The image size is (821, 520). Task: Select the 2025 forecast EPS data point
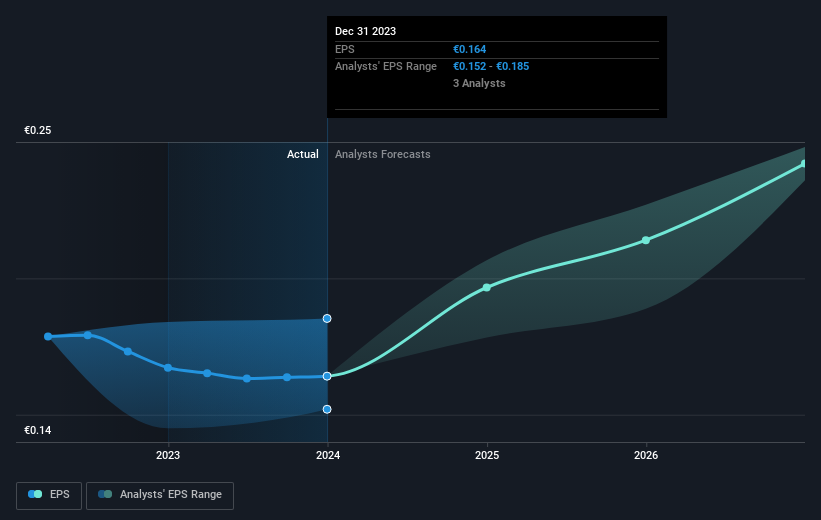[487, 287]
